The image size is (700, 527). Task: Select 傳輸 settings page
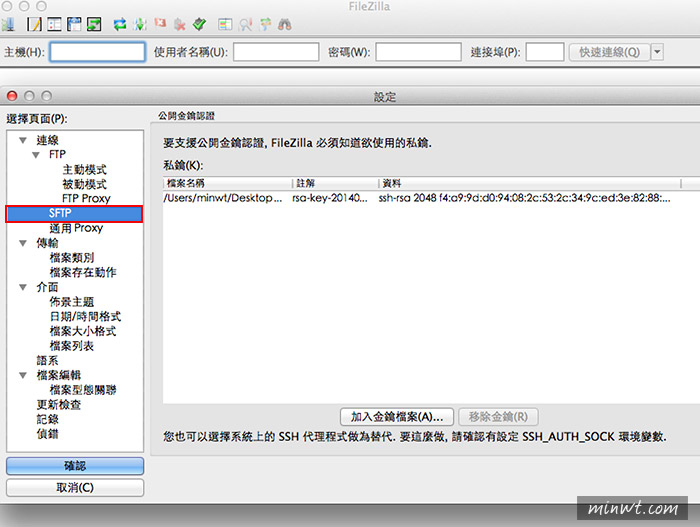tap(47, 243)
